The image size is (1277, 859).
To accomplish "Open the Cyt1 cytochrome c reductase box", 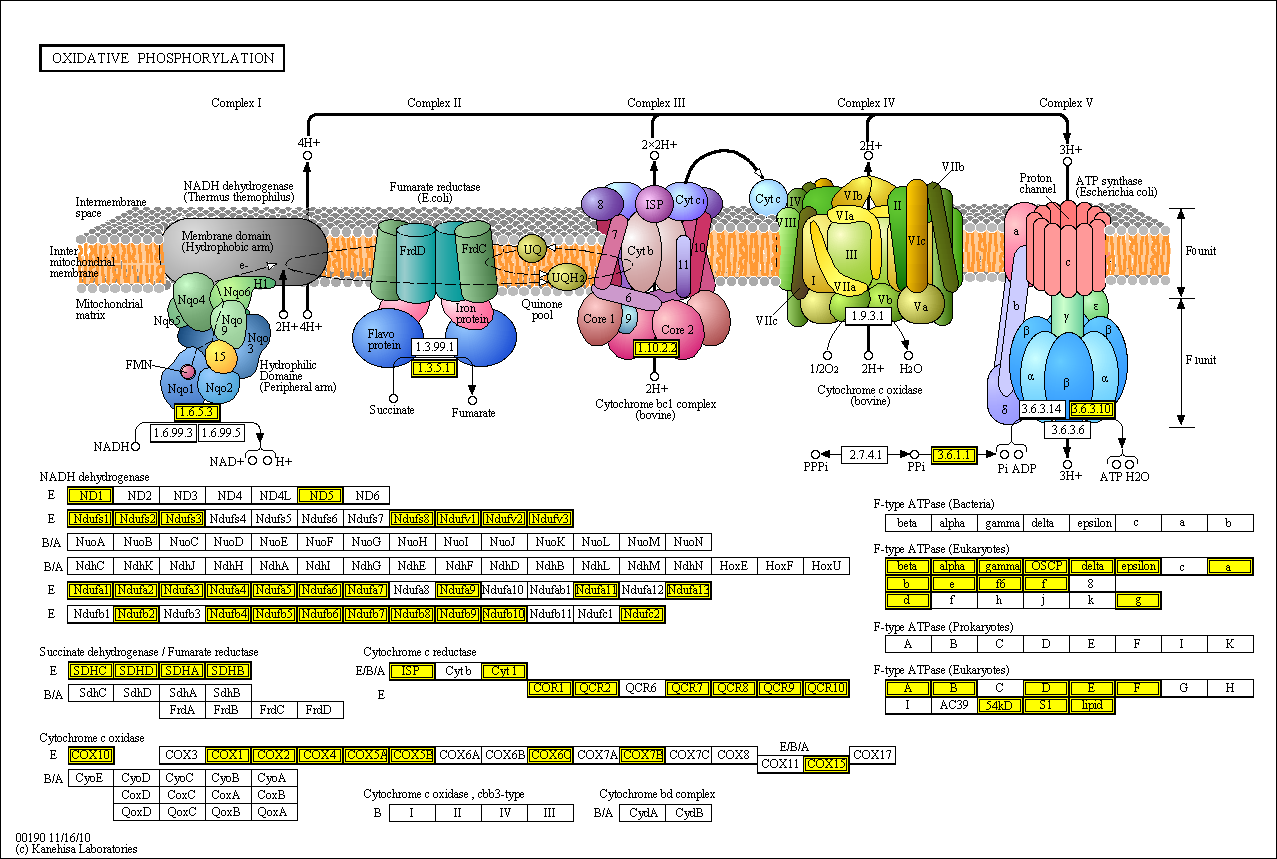I will pyautogui.click(x=503, y=670).
